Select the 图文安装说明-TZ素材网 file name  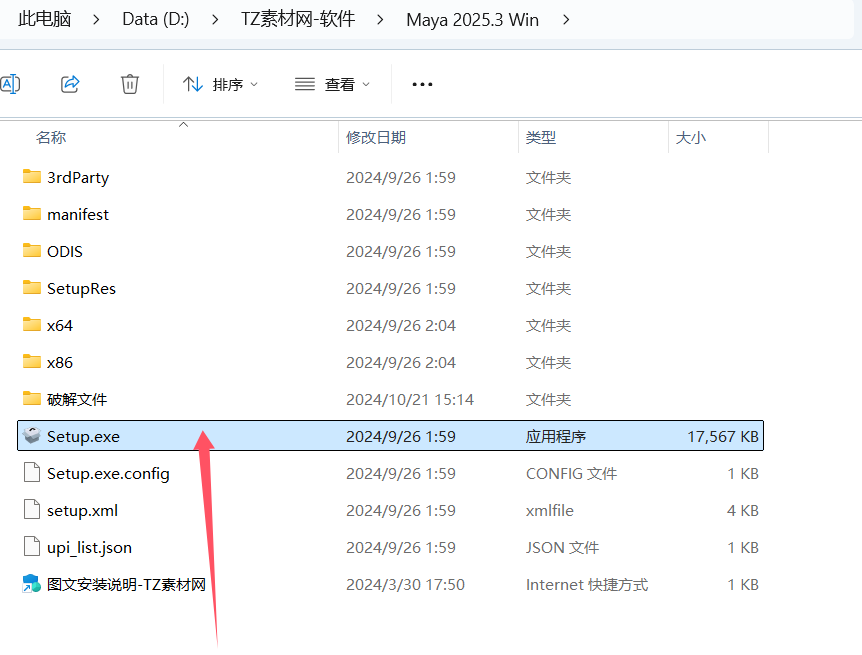(126, 584)
